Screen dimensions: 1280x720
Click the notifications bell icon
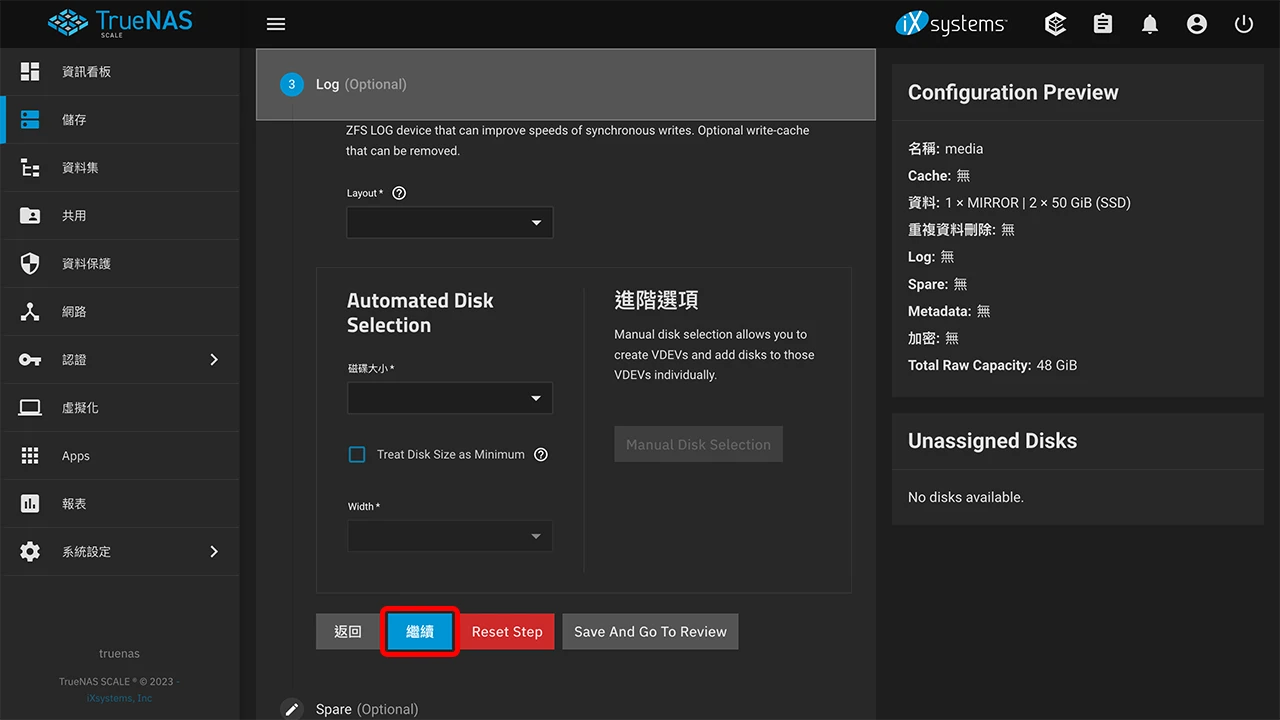pos(1149,23)
